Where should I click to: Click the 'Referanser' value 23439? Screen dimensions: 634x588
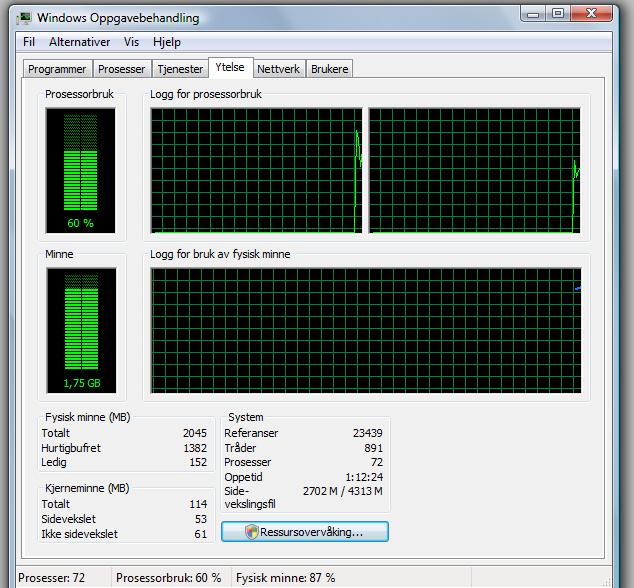[368, 433]
